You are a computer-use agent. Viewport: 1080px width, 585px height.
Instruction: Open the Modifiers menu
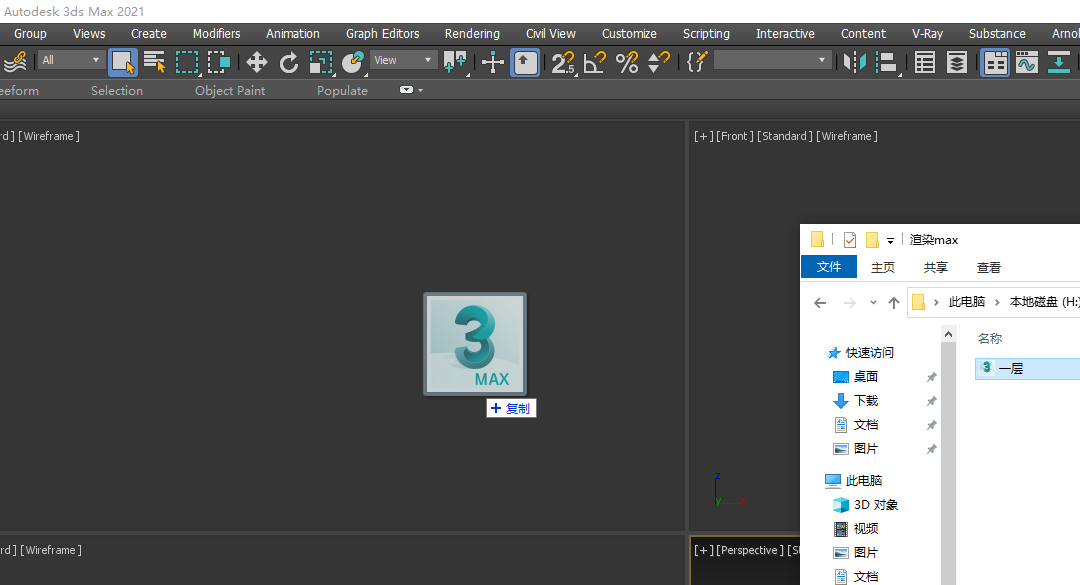216,34
